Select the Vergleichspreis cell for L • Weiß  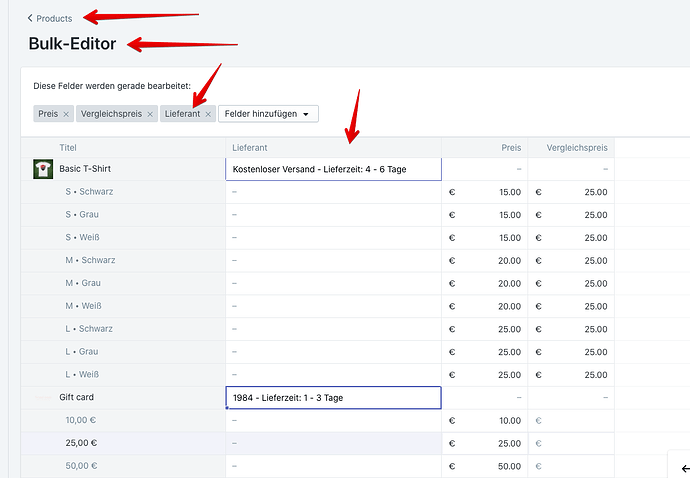(571, 375)
